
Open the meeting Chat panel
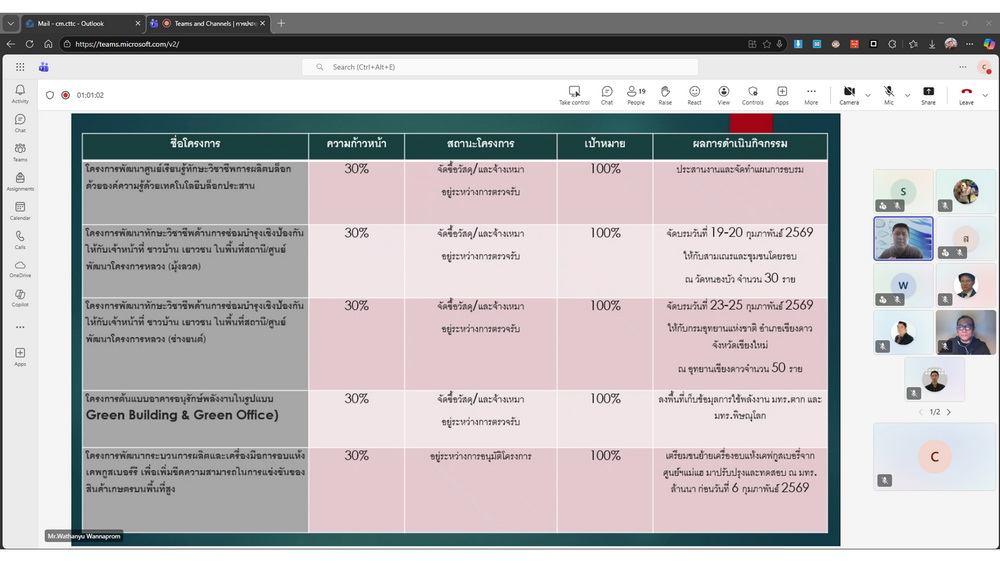[607, 95]
